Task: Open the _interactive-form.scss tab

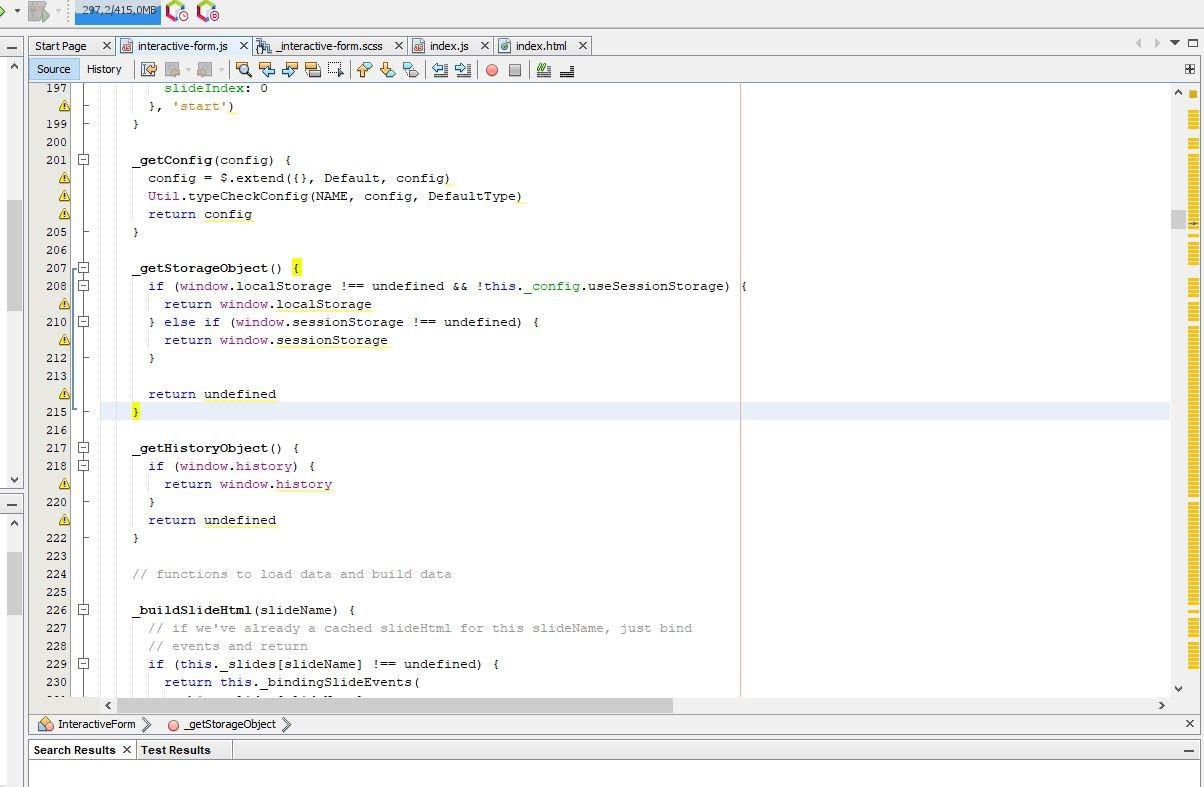Action: (x=328, y=46)
